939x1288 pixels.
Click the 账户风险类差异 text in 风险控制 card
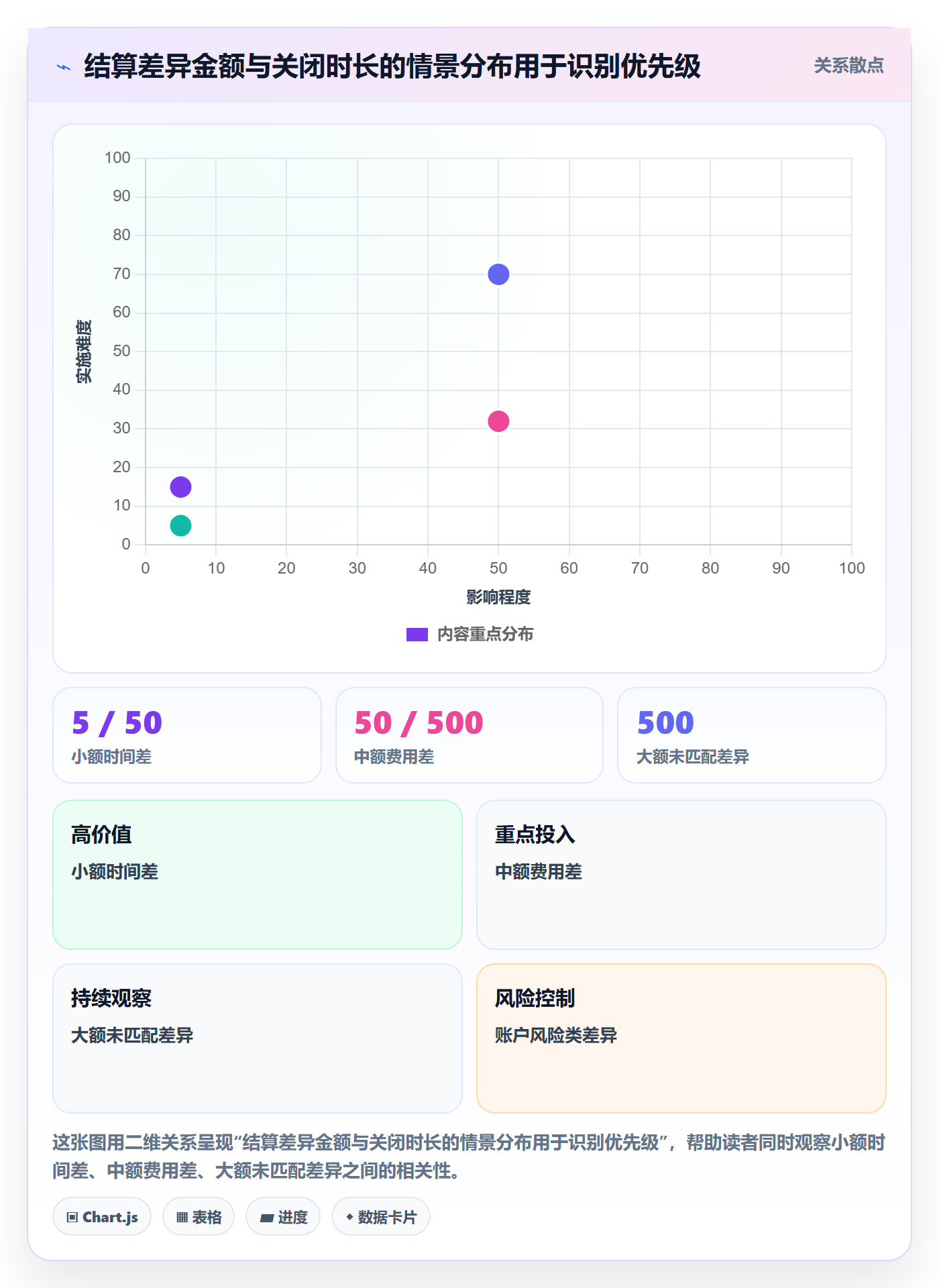556,1035
